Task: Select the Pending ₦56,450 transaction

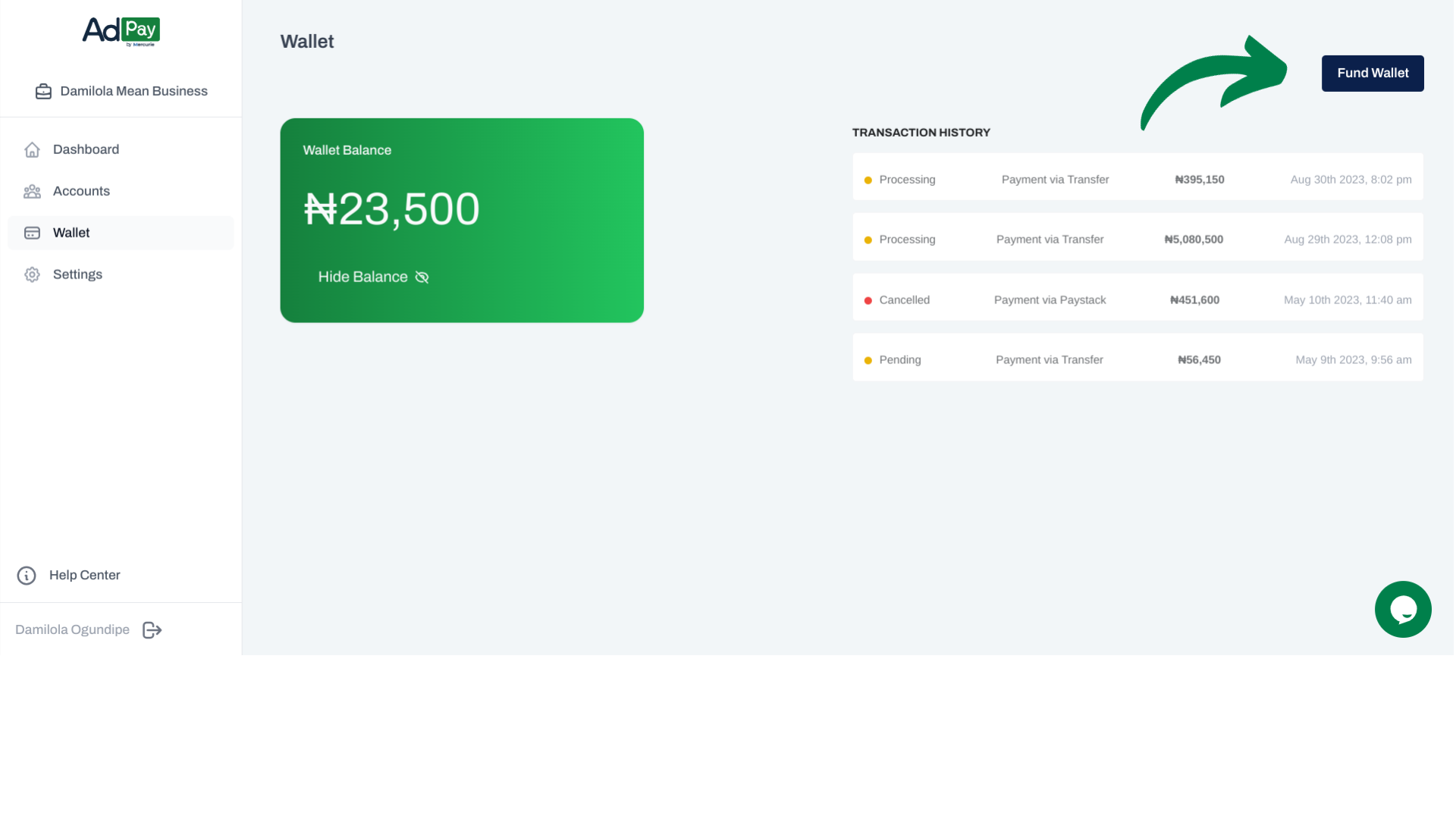Action: pos(1137,359)
